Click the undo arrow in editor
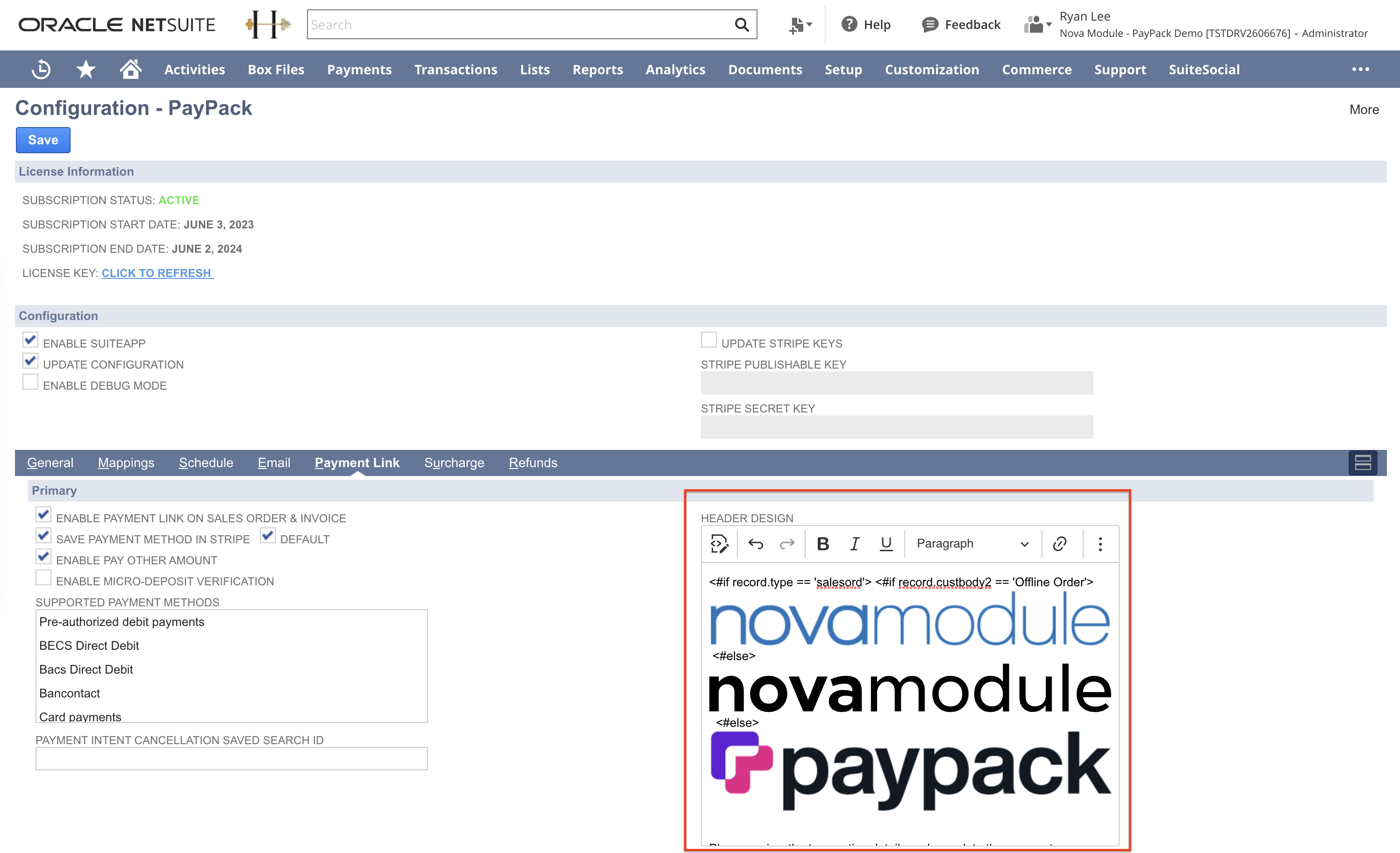The height and width of the screenshot is (853, 1400). 755,543
